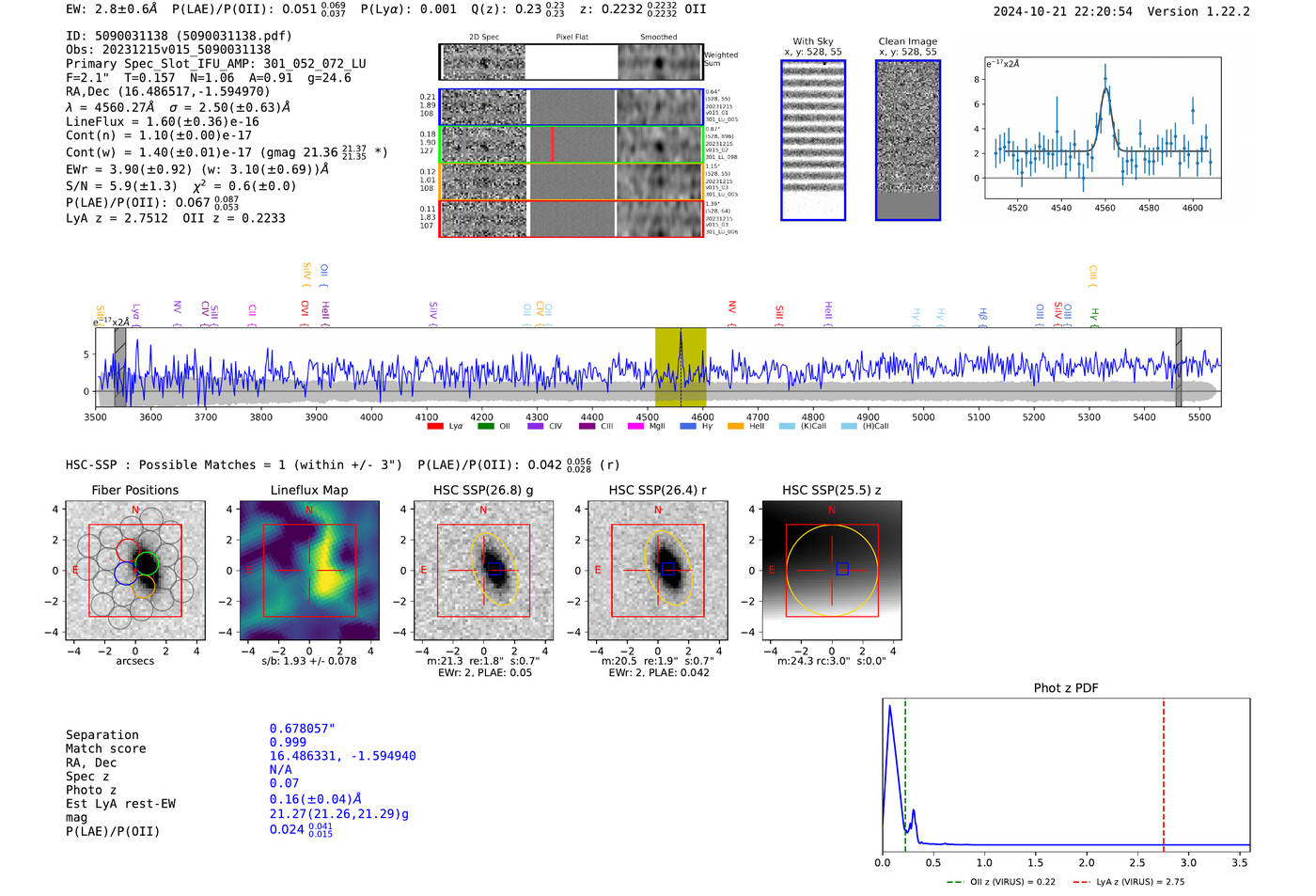The height and width of the screenshot is (896, 1316).
Task: Click the red Lyα legend swatch
Action: (x=434, y=426)
